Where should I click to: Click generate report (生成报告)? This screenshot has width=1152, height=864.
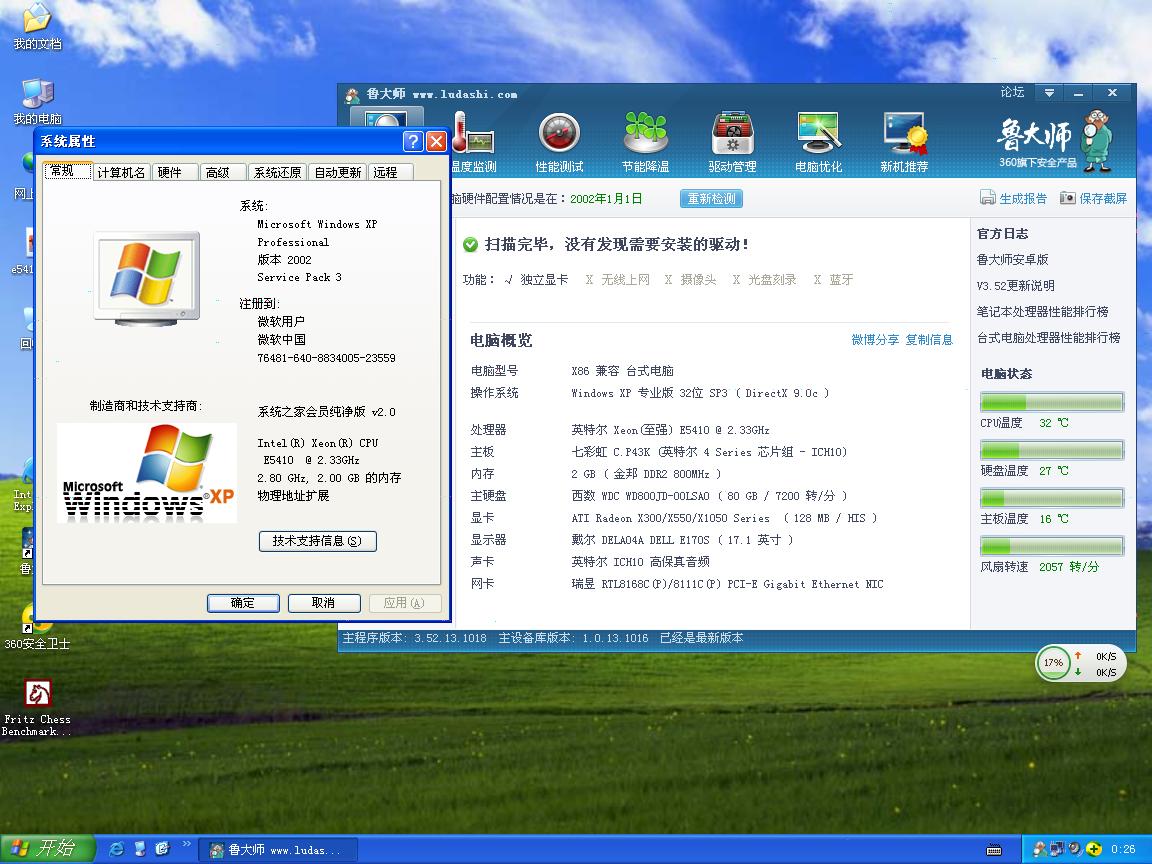click(1014, 198)
